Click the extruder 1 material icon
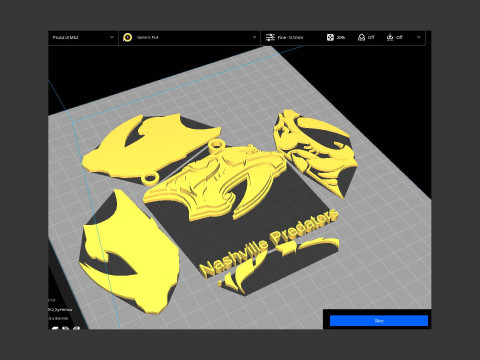Screen dimensions: 480x360 127,38
